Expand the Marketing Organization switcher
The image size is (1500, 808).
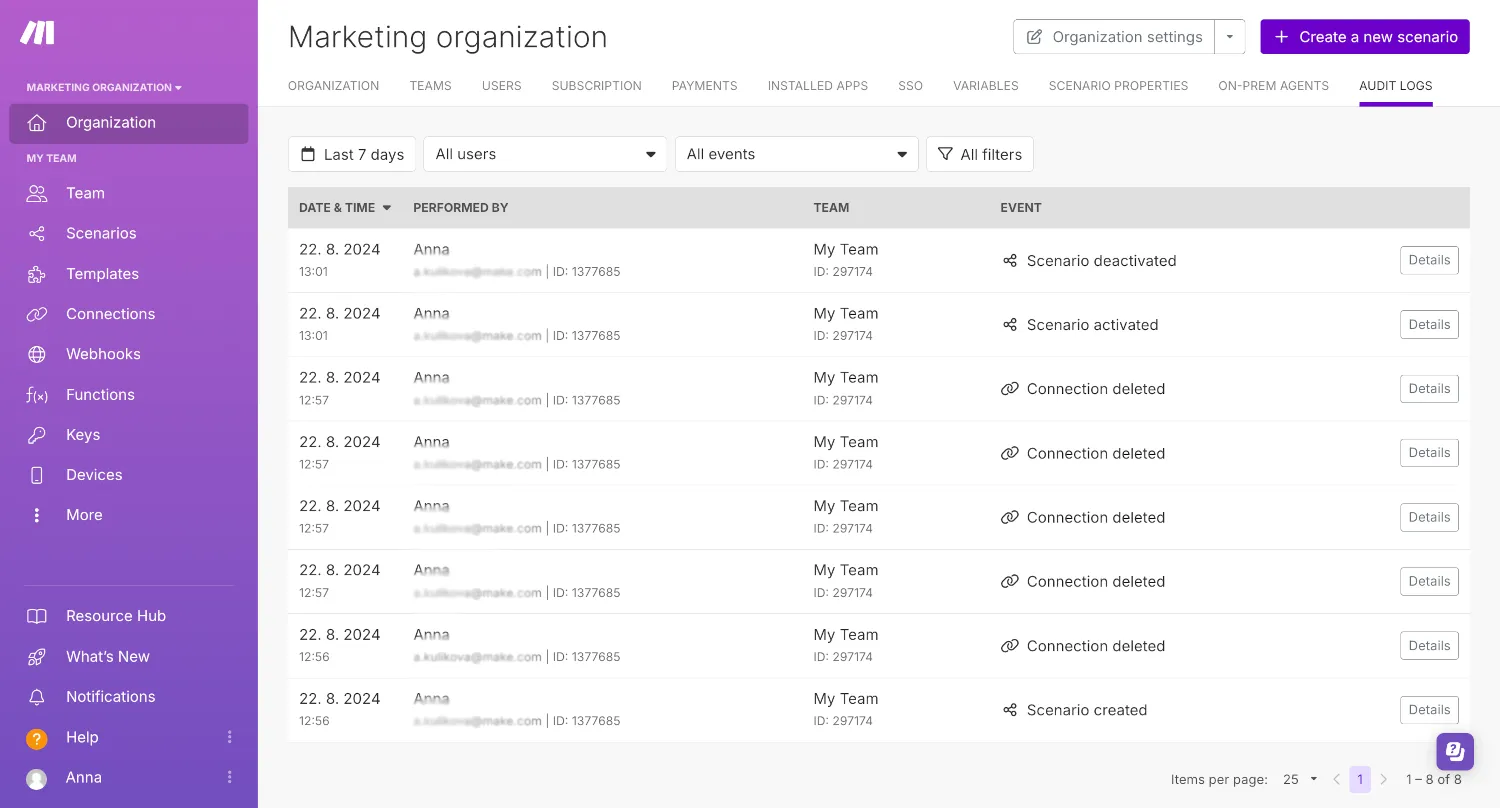point(104,87)
